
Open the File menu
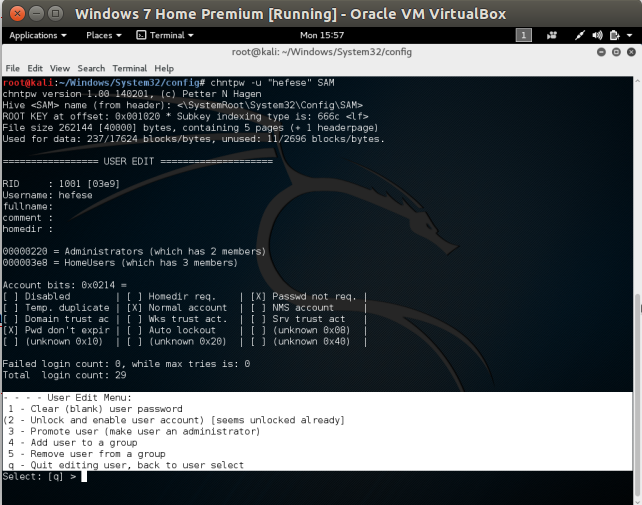[x=13, y=68]
